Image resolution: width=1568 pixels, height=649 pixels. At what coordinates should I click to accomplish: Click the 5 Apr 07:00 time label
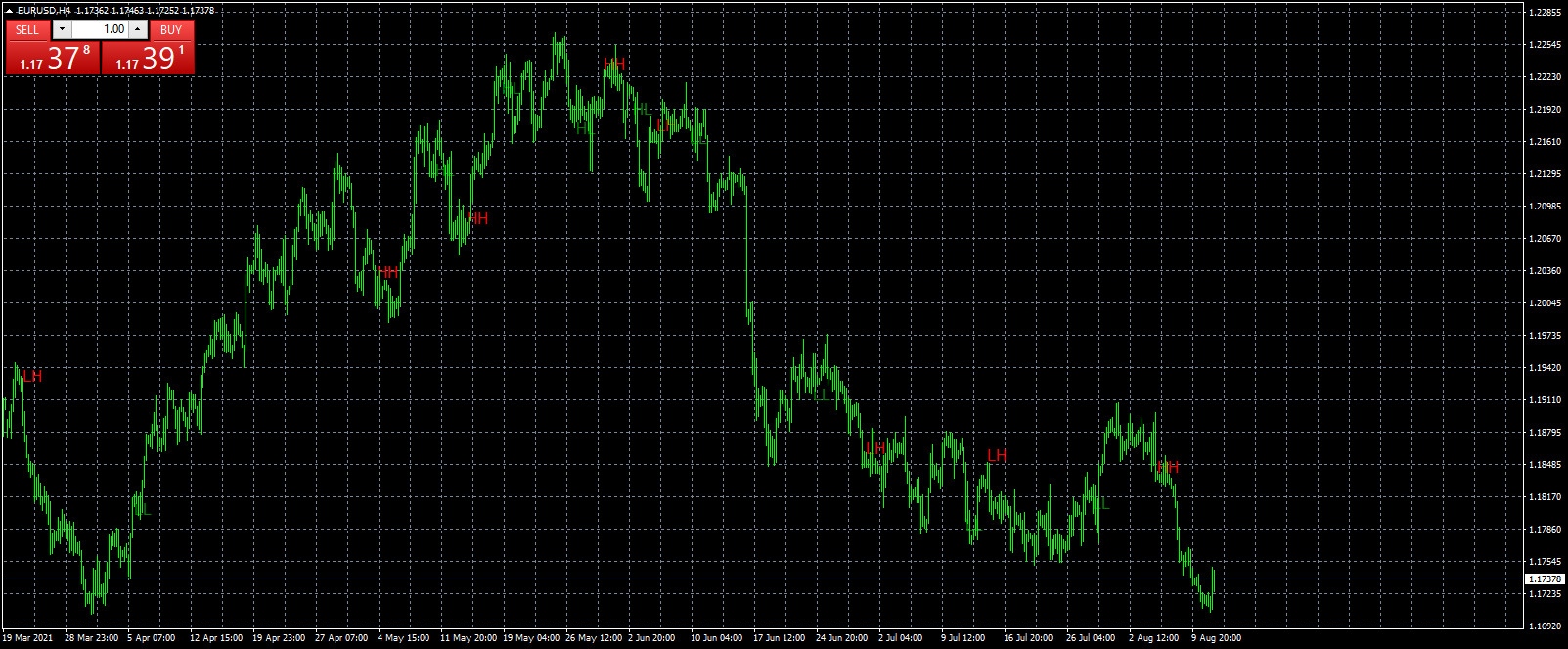[x=152, y=638]
